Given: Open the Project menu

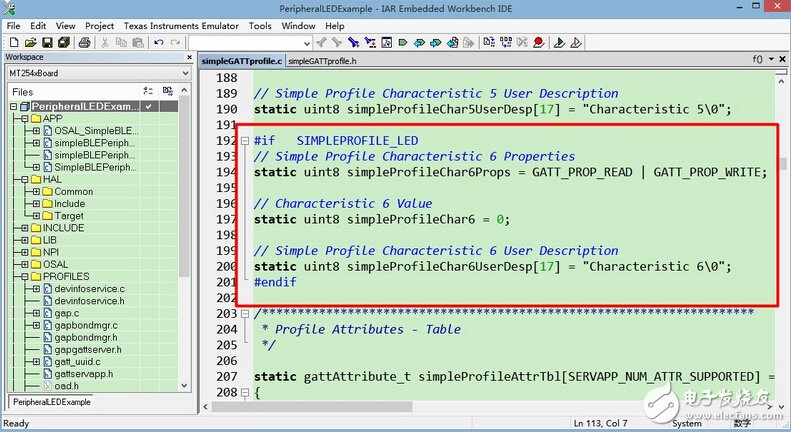Looking at the screenshot, I should pyautogui.click(x=99, y=25).
